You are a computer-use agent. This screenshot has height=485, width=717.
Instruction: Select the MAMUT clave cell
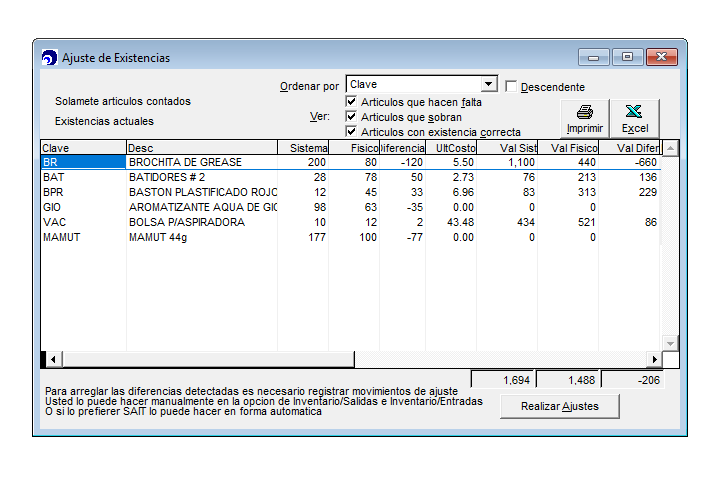tap(83, 237)
